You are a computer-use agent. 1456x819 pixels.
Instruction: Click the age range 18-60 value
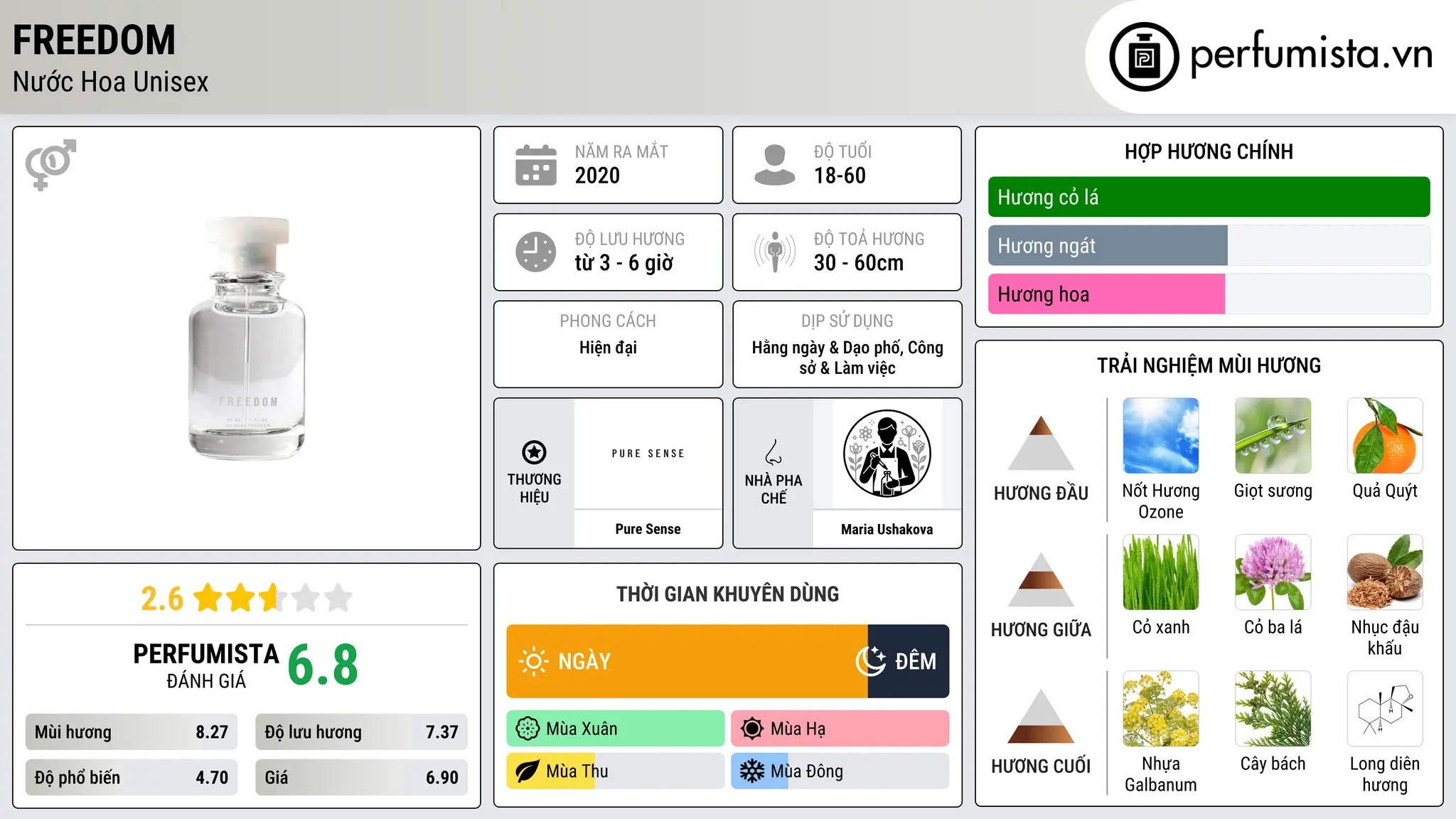pos(840,176)
